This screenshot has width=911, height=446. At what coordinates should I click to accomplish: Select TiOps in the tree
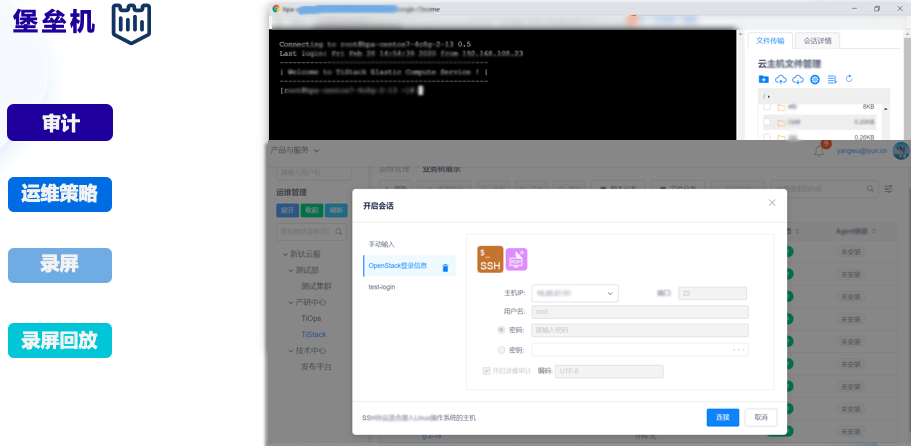pyautogui.click(x=311, y=318)
